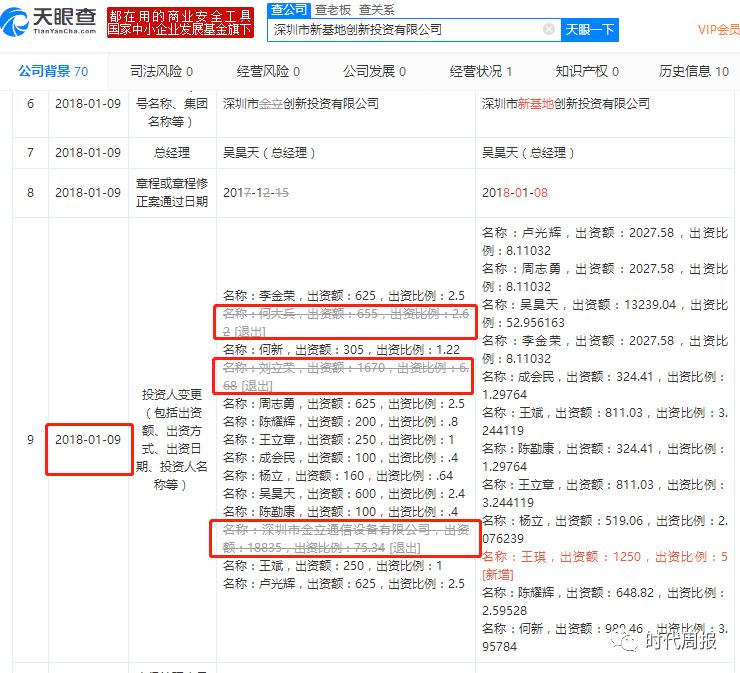The width and height of the screenshot is (740, 673).
Task: Select the line 吴昊天 出资额 13239.04
Action: tap(605, 313)
